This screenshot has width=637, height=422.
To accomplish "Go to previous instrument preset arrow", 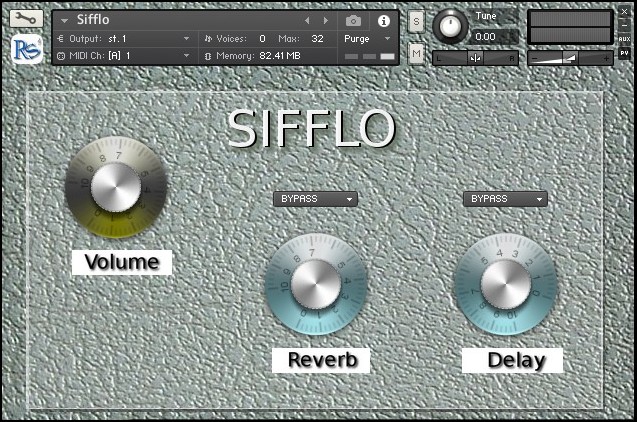I will pos(307,20).
